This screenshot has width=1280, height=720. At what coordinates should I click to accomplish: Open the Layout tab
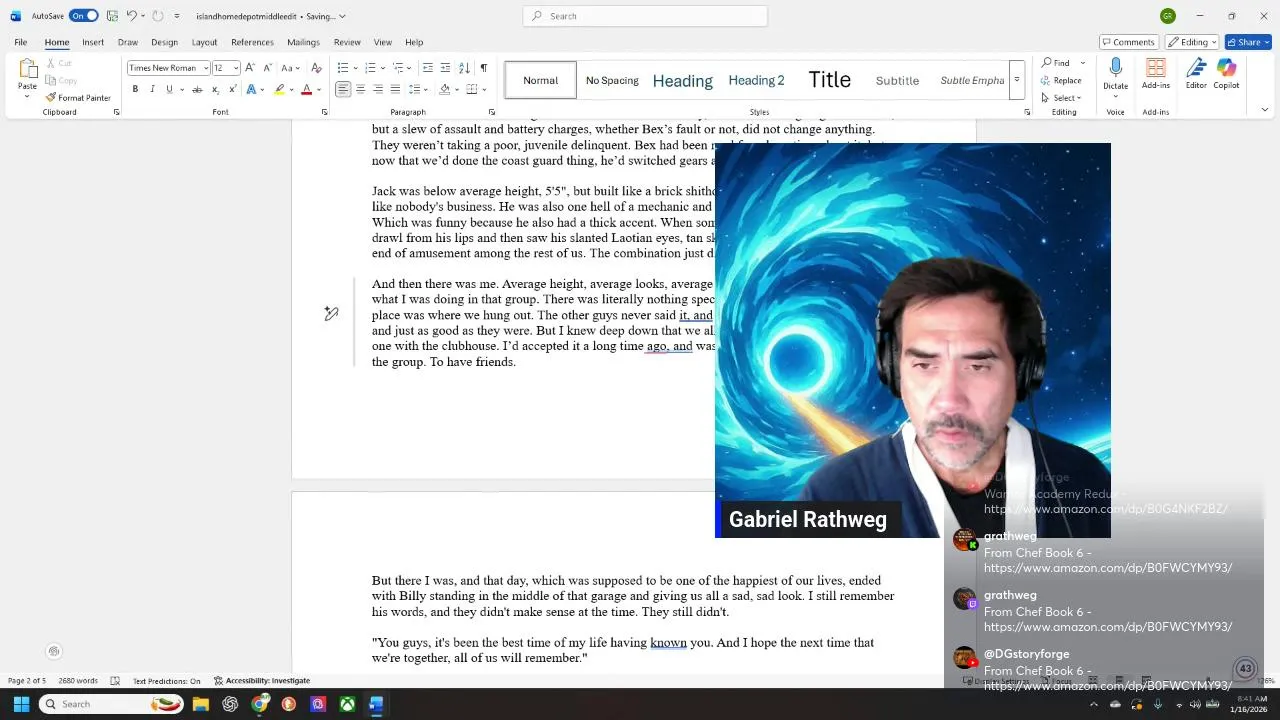click(x=204, y=42)
